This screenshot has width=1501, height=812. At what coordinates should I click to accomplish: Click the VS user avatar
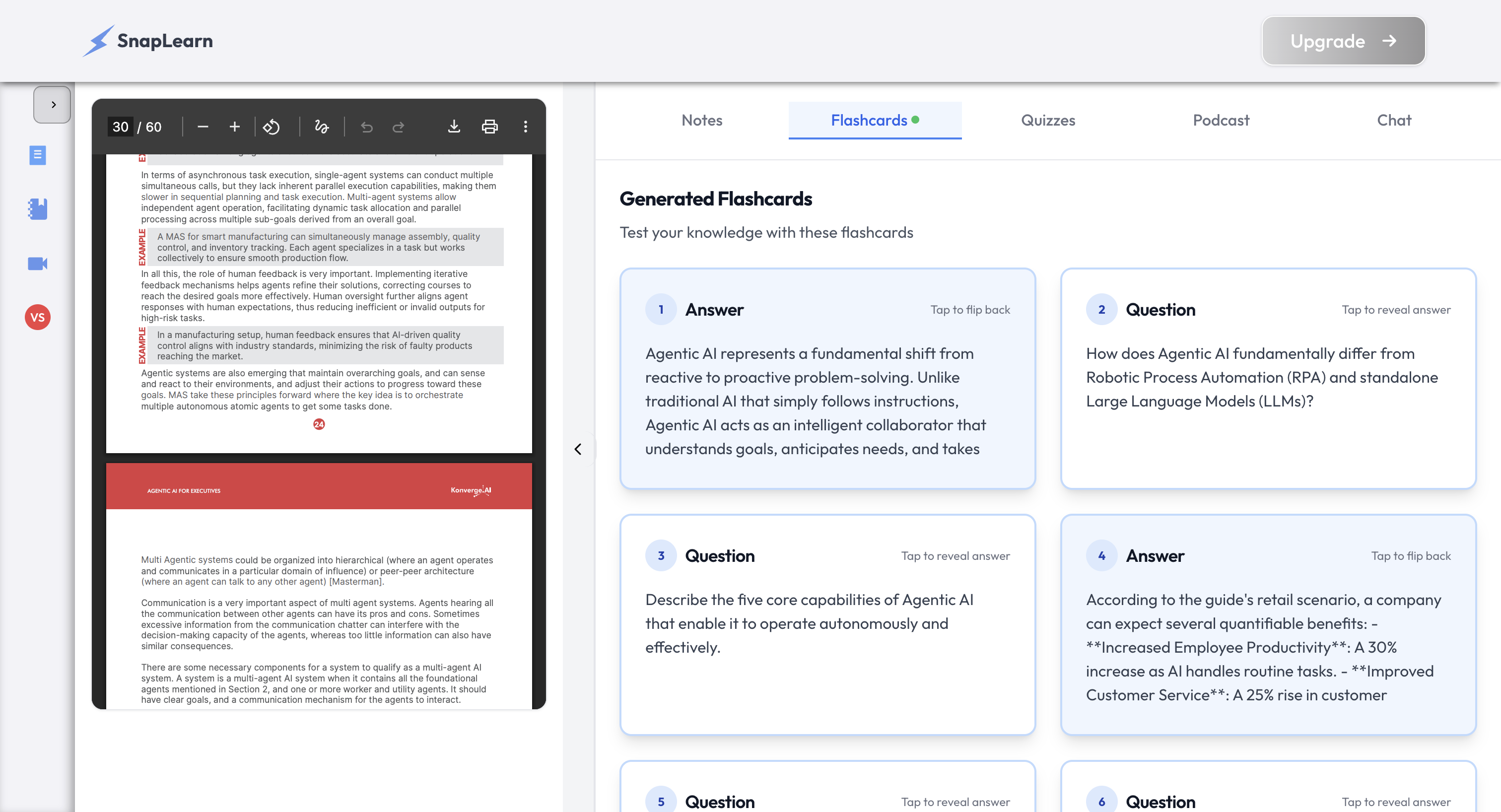point(37,318)
